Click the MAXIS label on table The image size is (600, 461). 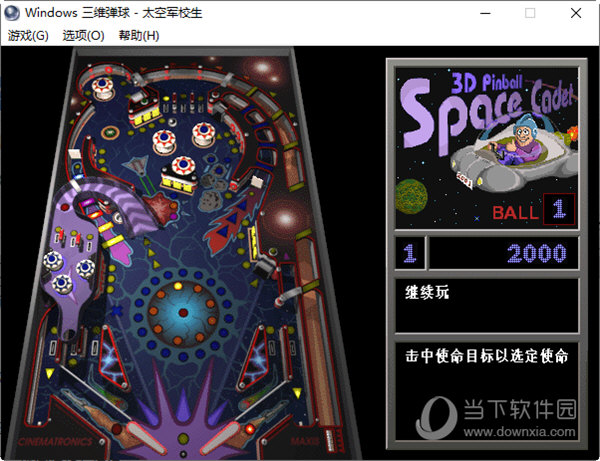[305, 441]
